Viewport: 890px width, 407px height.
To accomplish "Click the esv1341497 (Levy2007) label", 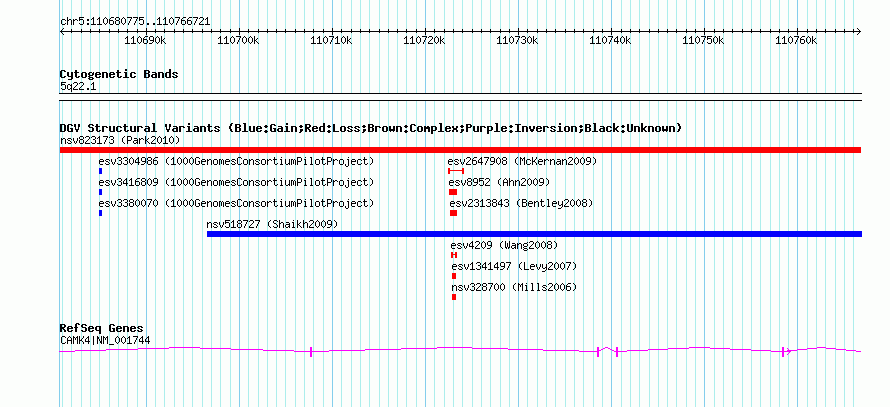I will coord(514,266).
